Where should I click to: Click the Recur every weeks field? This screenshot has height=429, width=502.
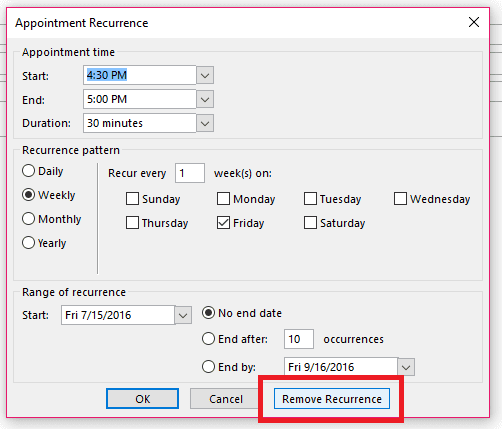pyautogui.click(x=190, y=173)
